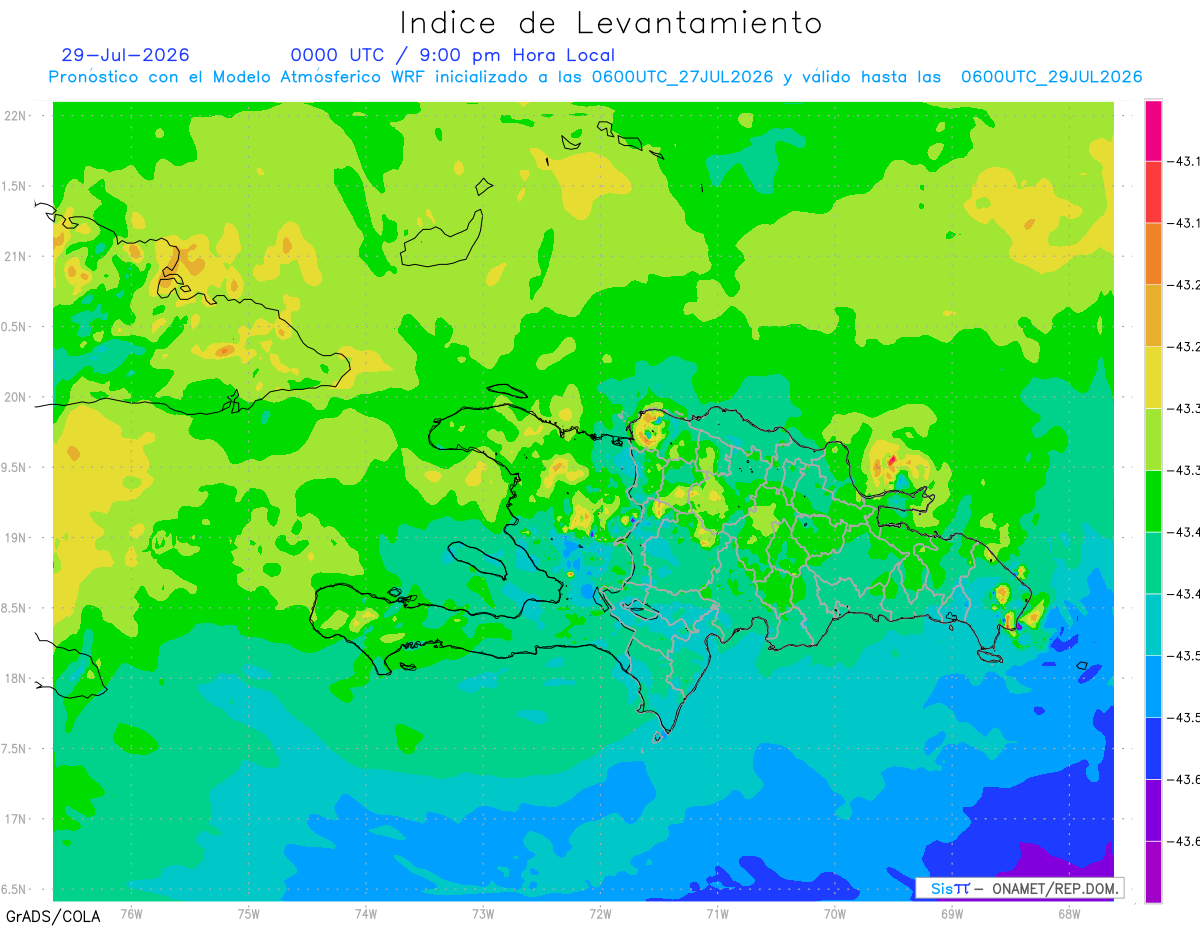Click the '20N' latitude axis label
This screenshot has height=927, width=1200.
pyautogui.click(x=16, y=397)
